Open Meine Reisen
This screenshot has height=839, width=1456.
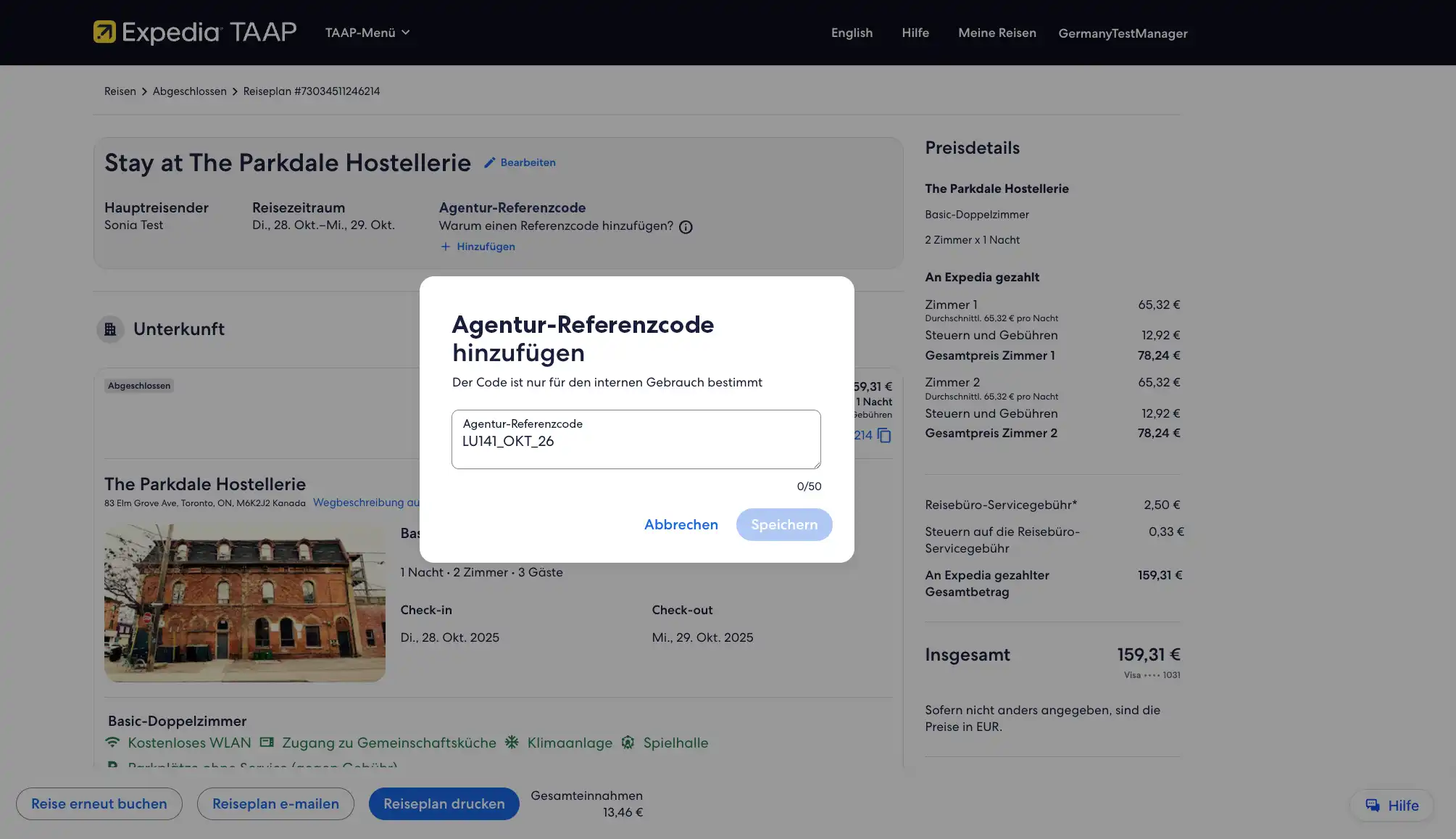[997, 33]
